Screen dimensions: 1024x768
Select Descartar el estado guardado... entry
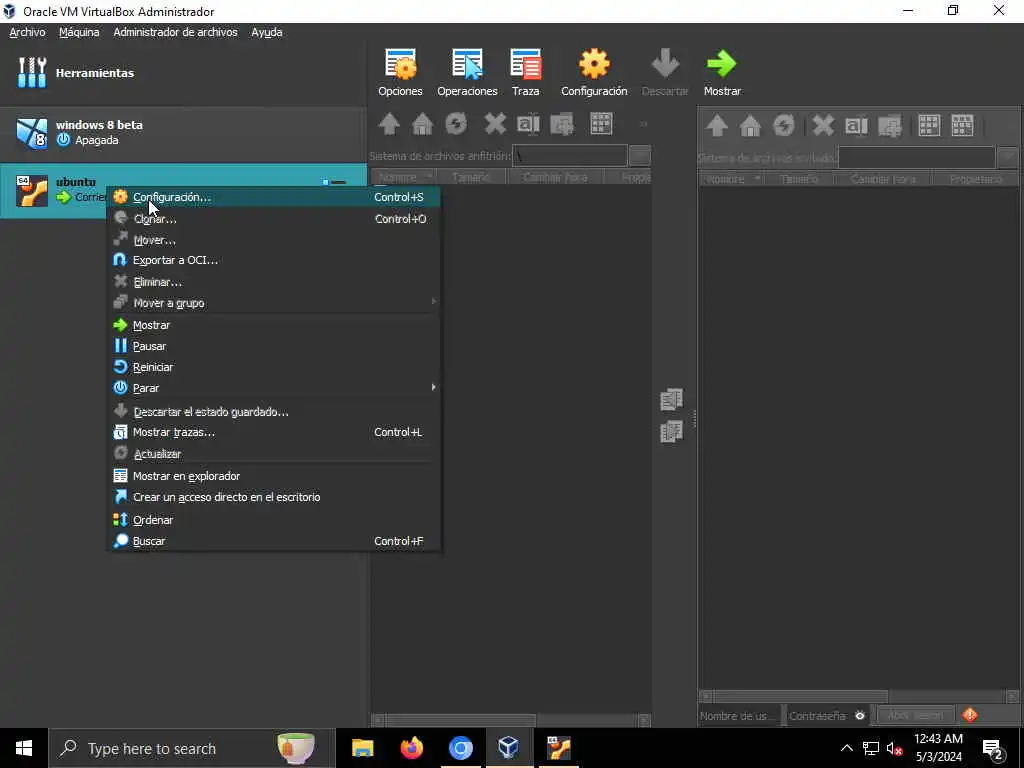point(274,412)
